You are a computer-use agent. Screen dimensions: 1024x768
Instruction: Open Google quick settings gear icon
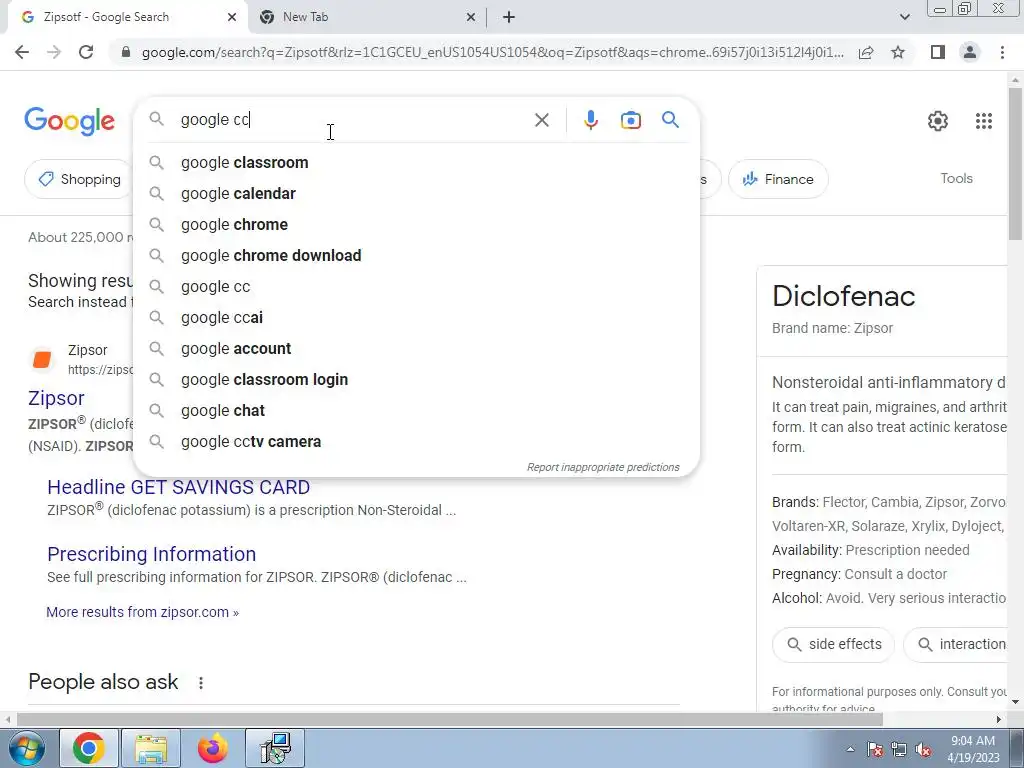click(937, 121)
